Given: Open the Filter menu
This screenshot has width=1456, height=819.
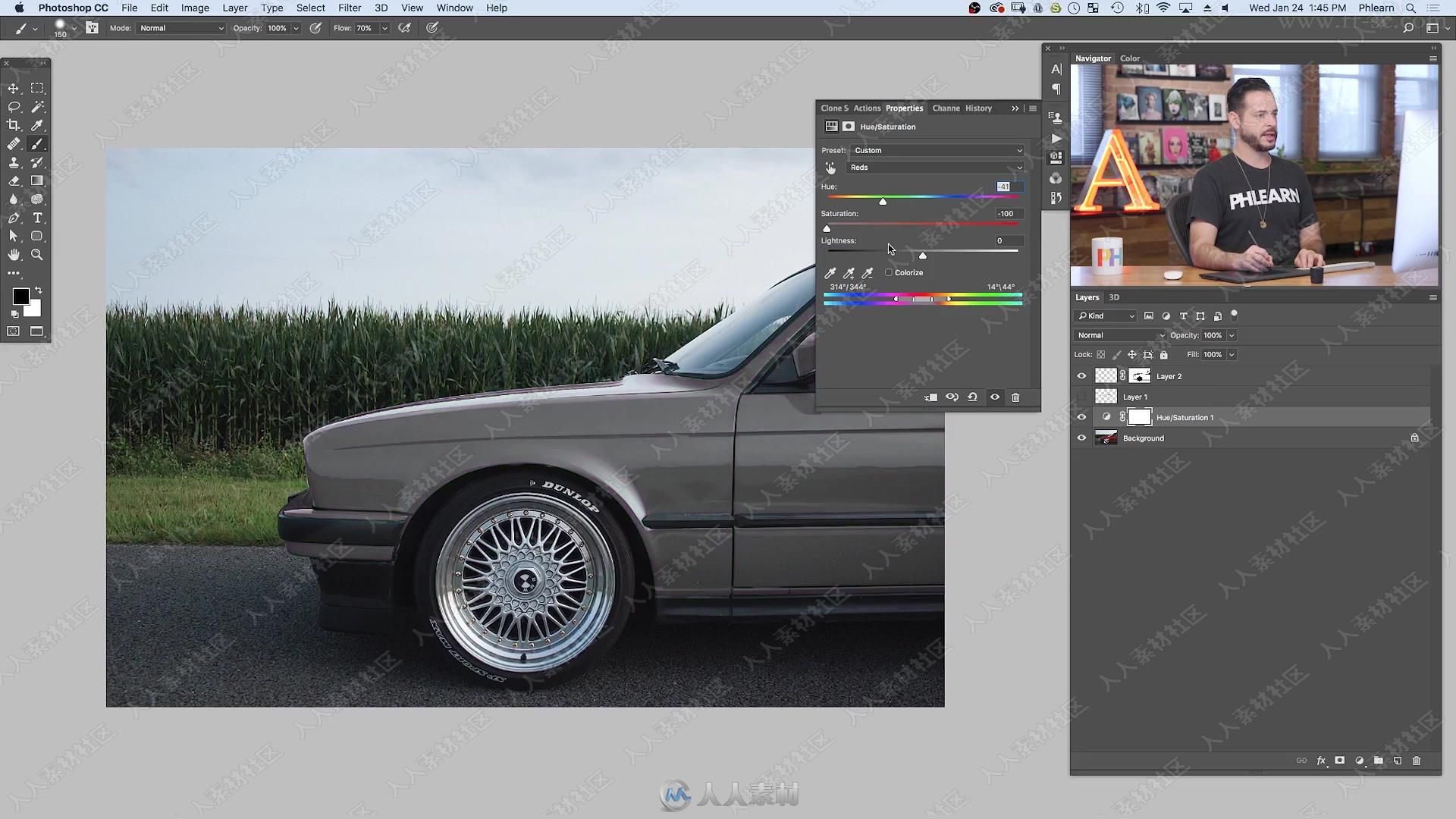Looking at the screenshot, I should [x=349, y=8].
